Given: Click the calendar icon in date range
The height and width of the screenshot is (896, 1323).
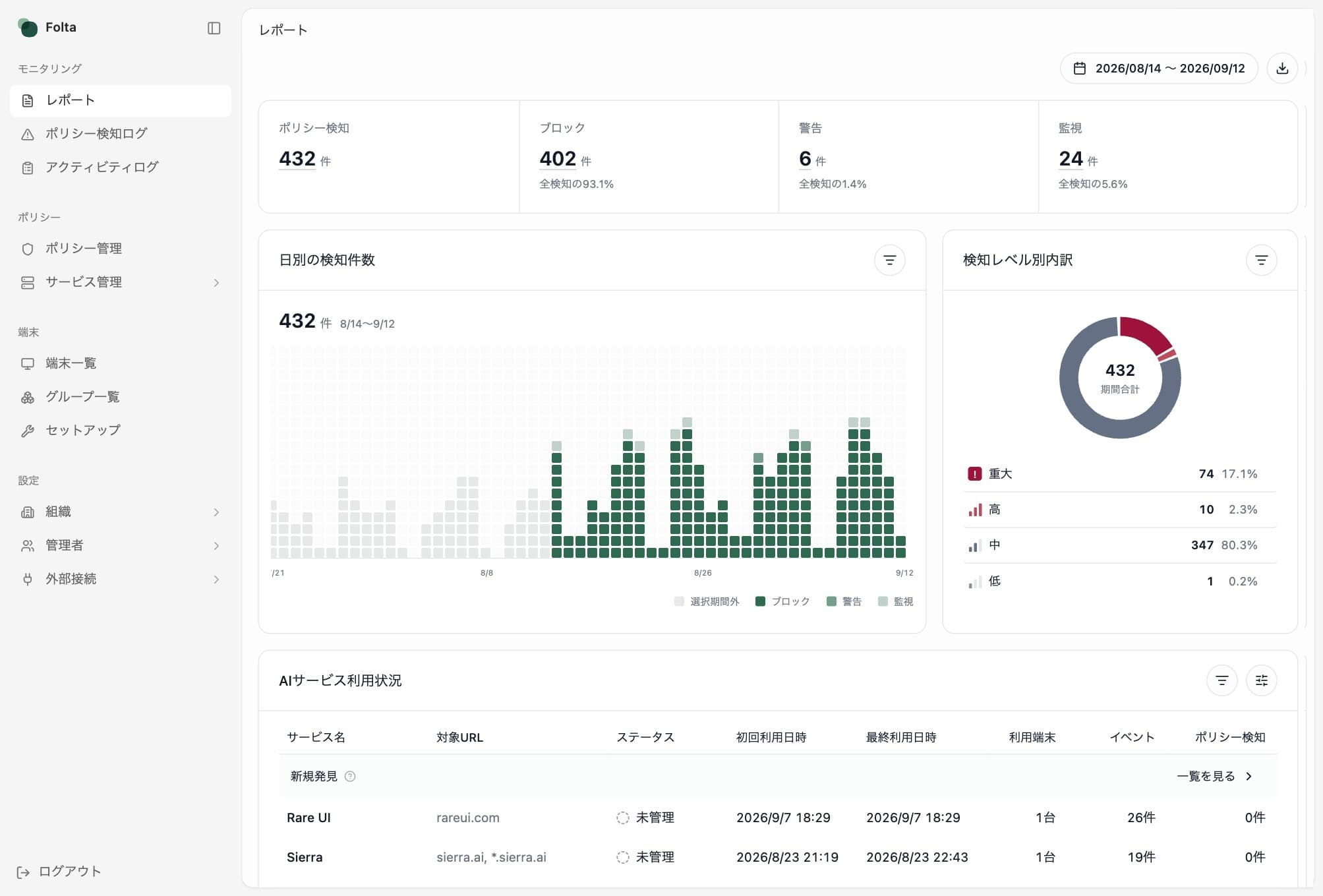Looking at the screenshot, I should click(x=1080, y=69).
